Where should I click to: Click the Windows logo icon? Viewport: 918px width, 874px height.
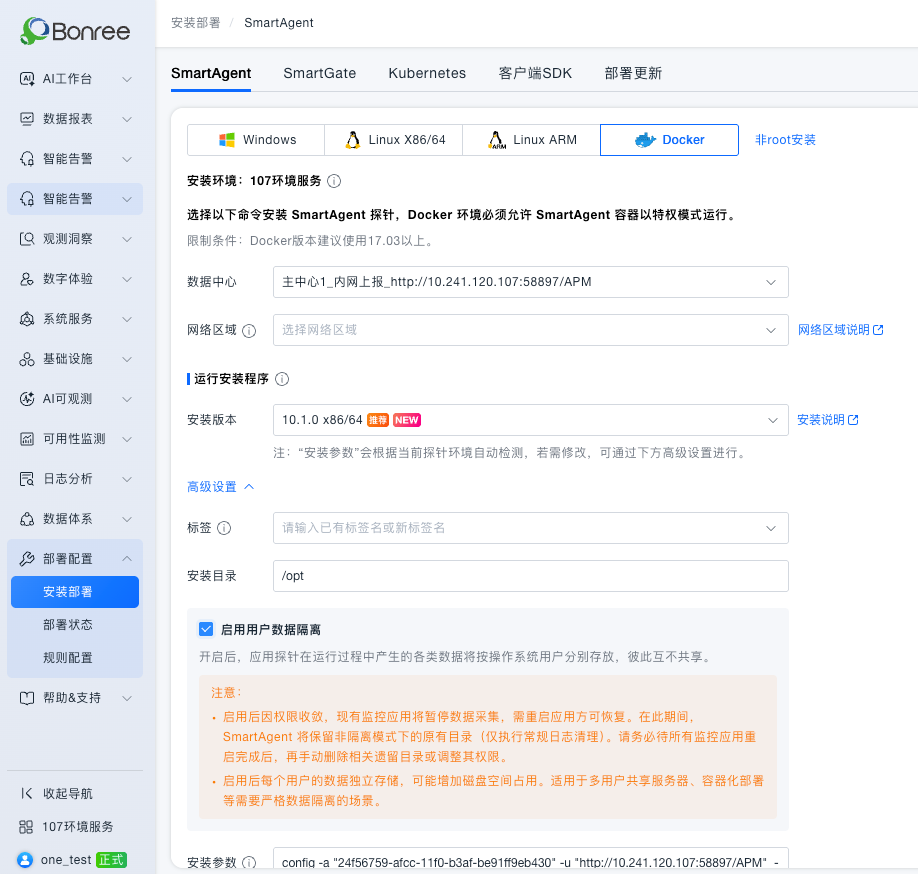(227, 140)
